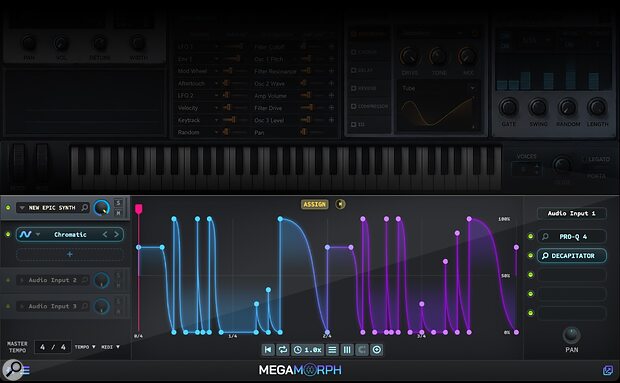
Task: Click the SWING knob in dimmed synth
Action: 538,107
